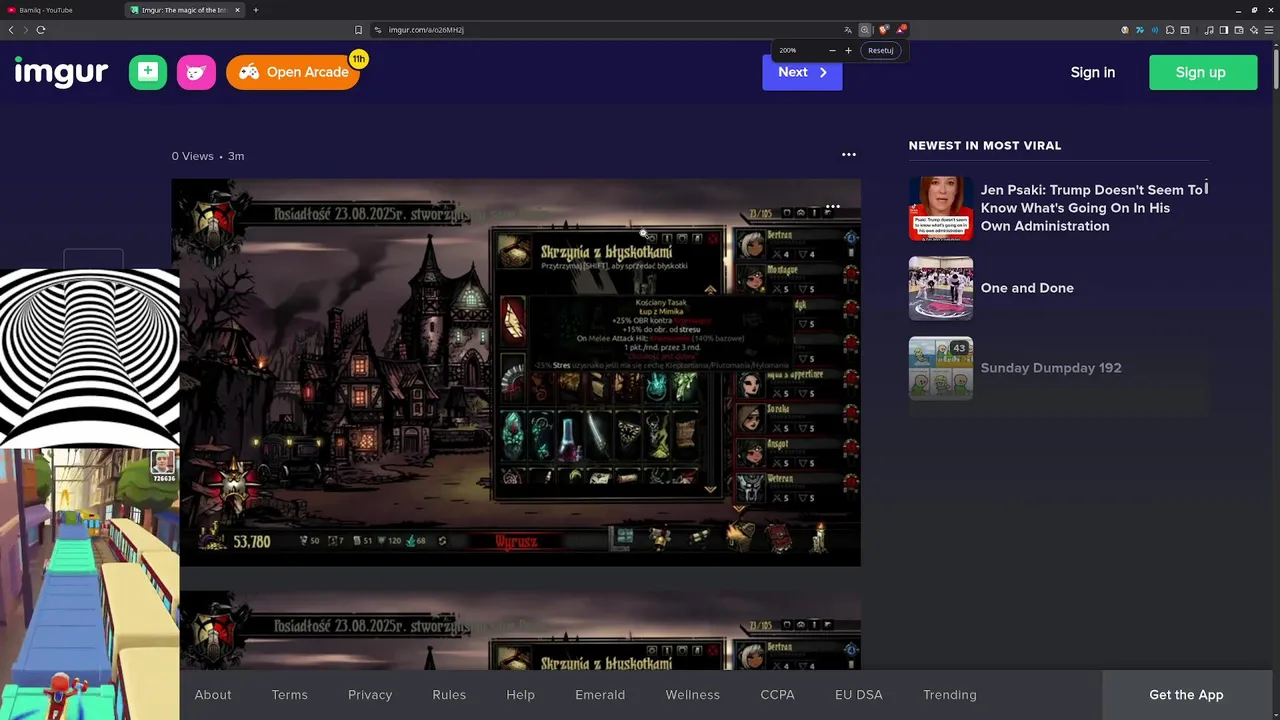Click the second Darkest Dungeon screenshot

click(x=520, y=630)
